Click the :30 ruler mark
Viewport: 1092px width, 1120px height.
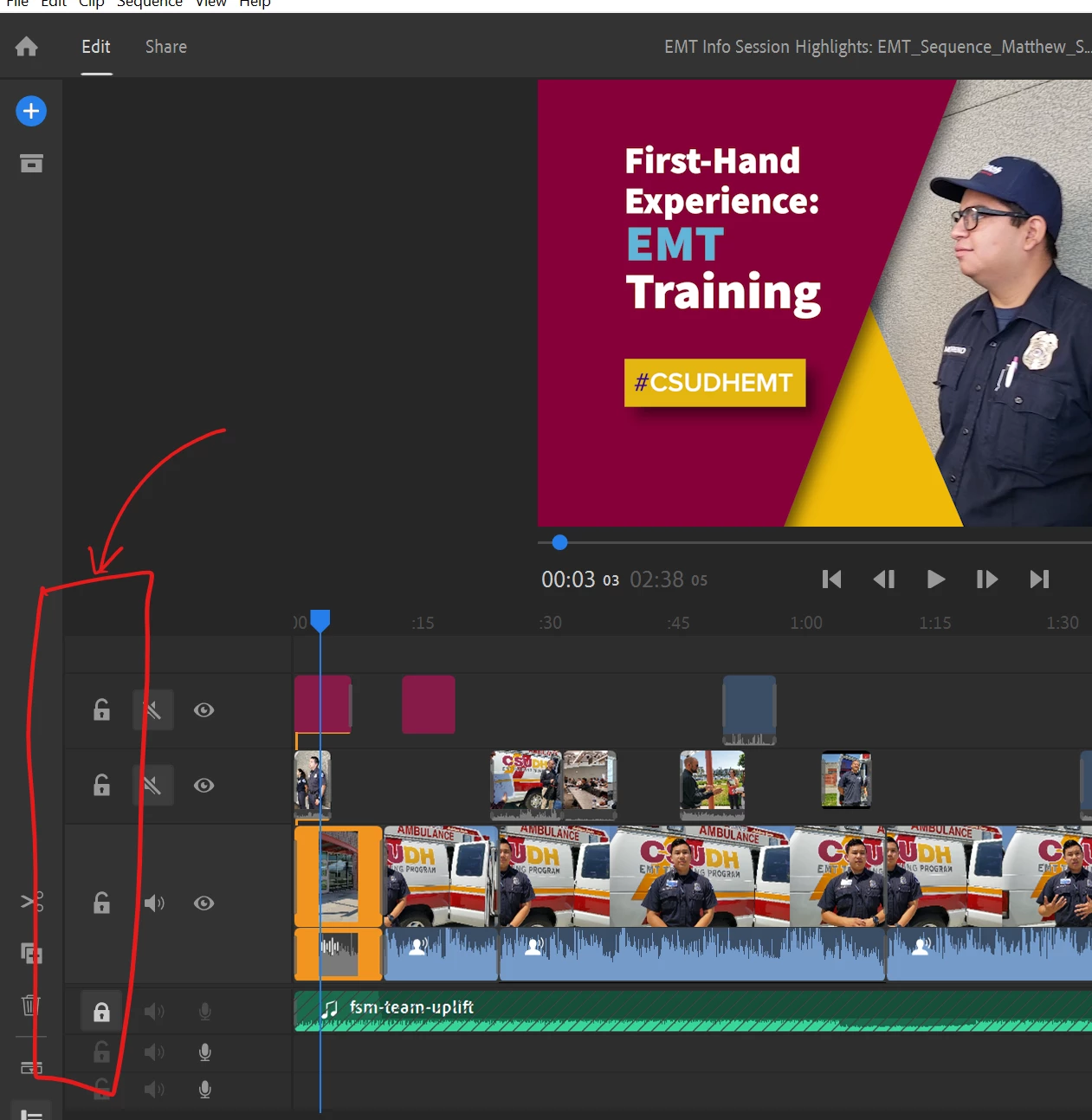(x=550, y=623)
